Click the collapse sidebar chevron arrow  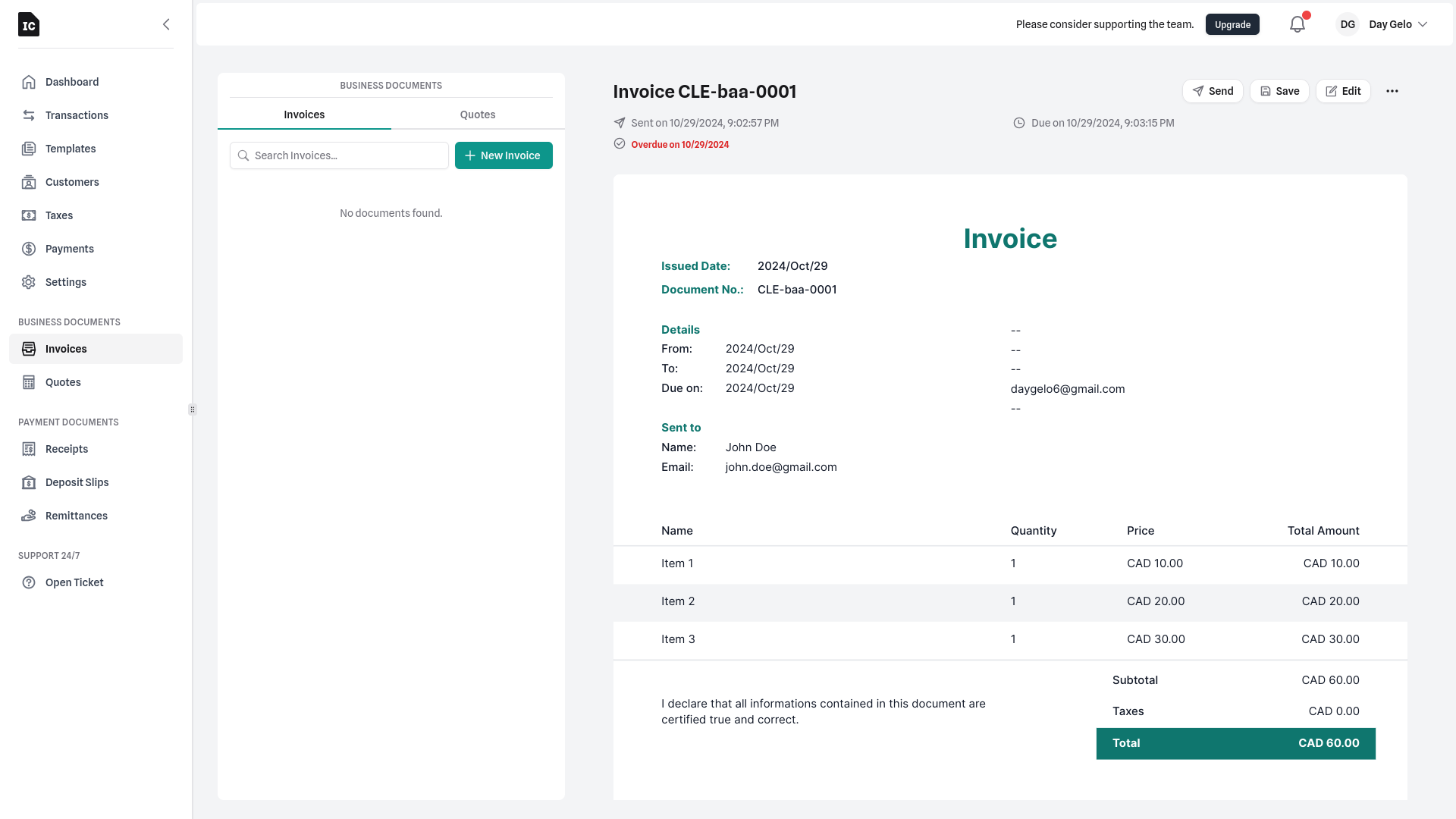click(166, 24)
